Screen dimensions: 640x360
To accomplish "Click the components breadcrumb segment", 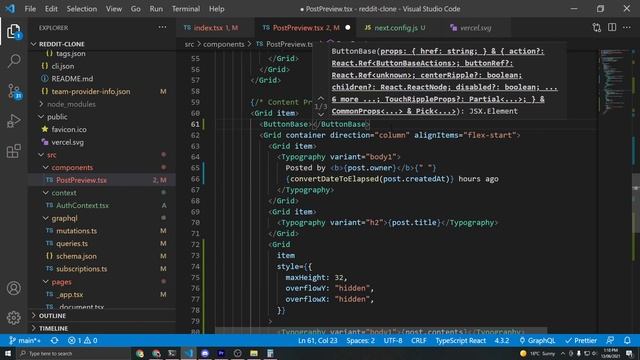I will click(223, 44).
